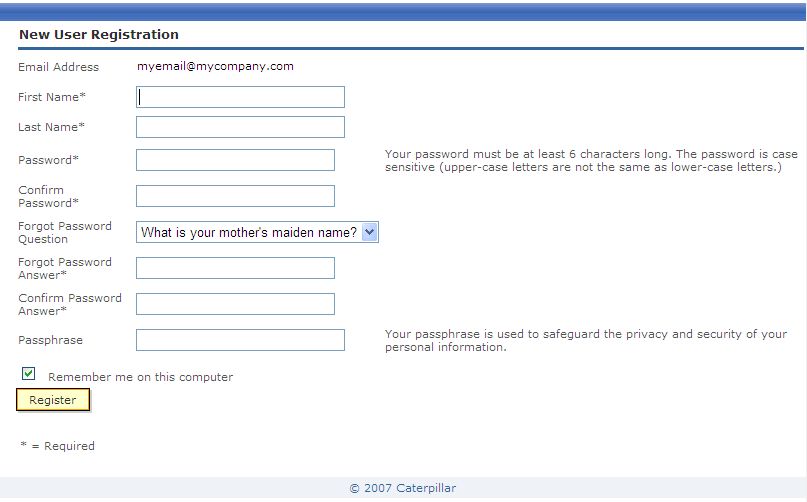The width and height of the screenshot is (807, 502).
Task: Click the "Remember me on this computer" label
Action: click(x=140, y=377)
